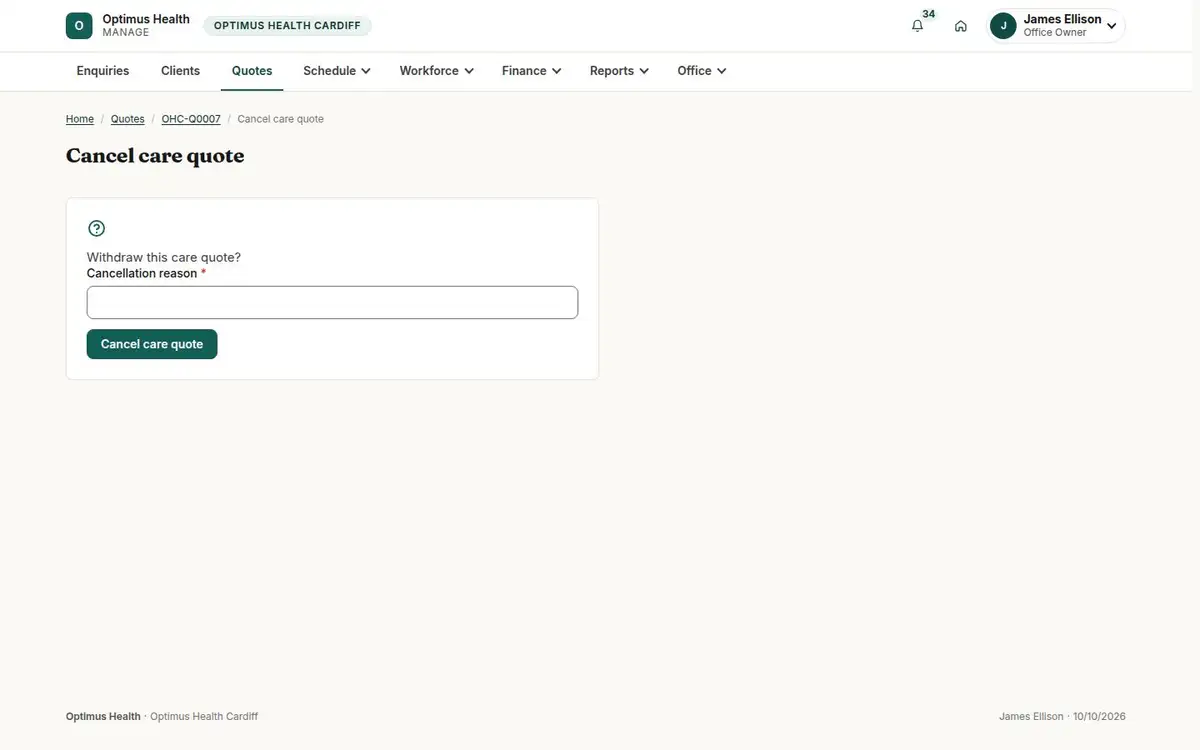
Task: Click the home icon in header
Action: [961, 26]
